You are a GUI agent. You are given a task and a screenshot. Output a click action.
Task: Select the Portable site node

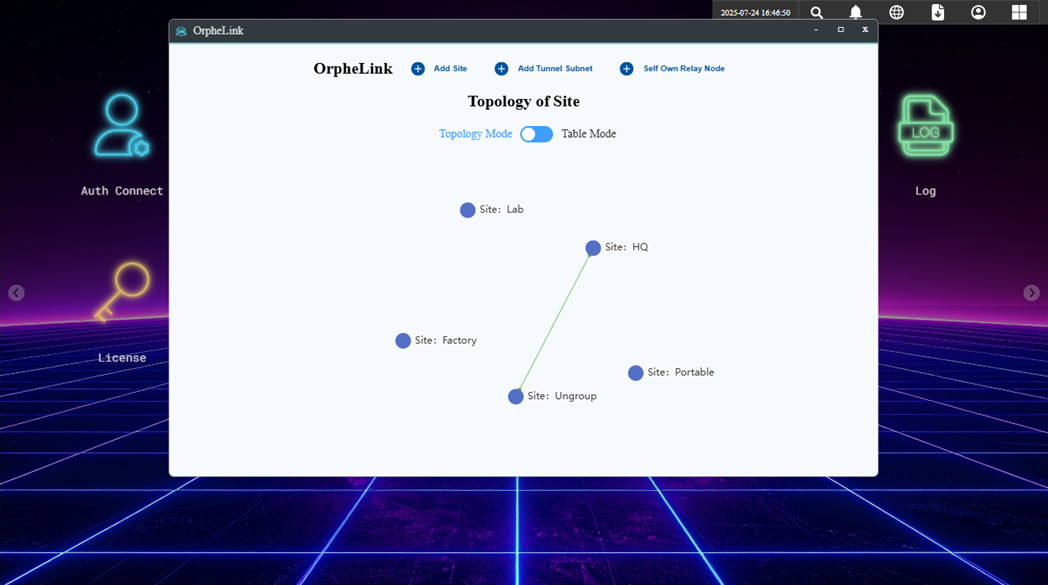pyautogui.click(x=636, y=373)
